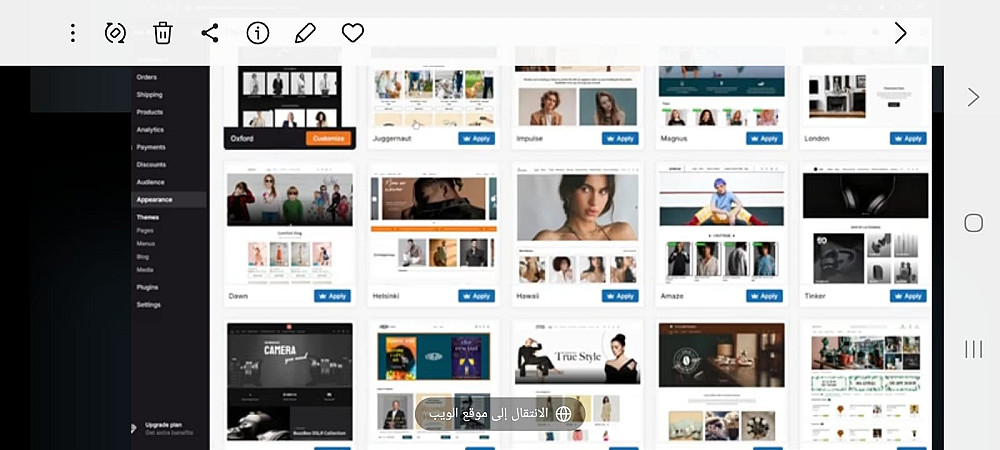Apply the London theme
The width and height of the screenshot is (1000, 450).
click(908, 138)
